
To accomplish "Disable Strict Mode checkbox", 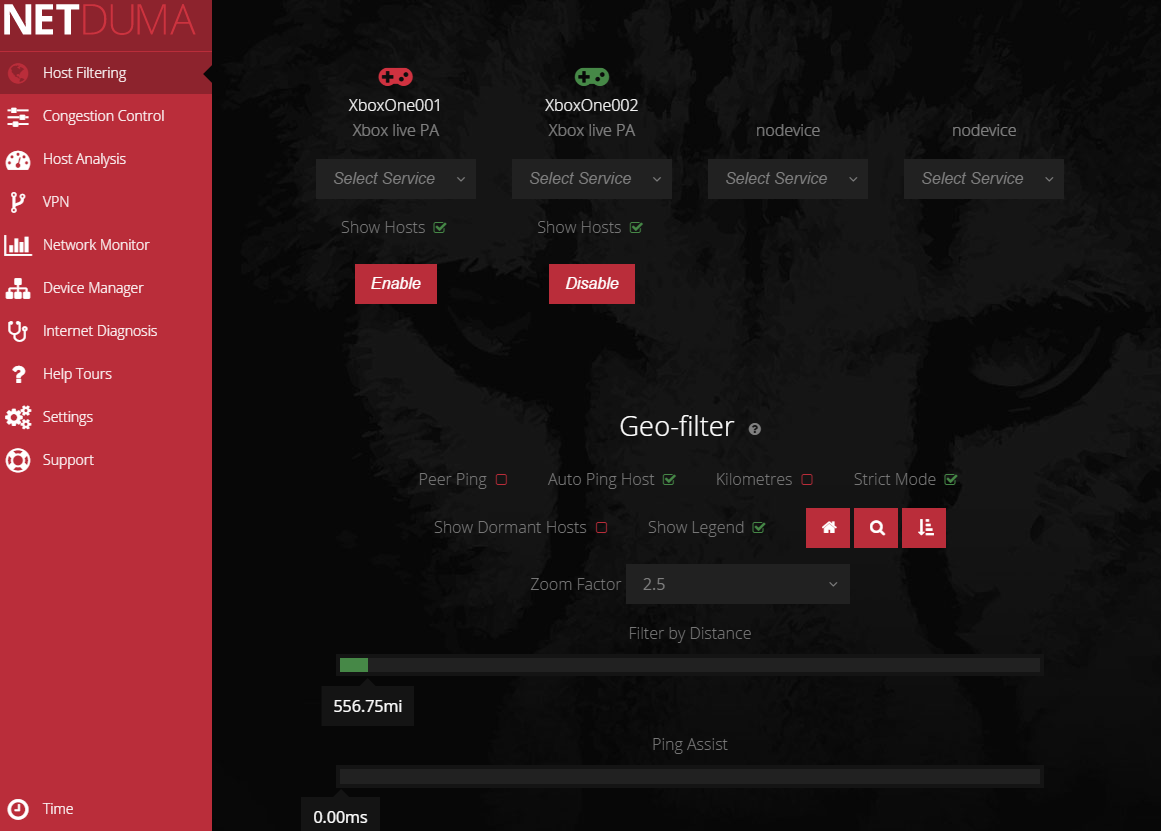I will pyautogui.click(x=951, y=479).
